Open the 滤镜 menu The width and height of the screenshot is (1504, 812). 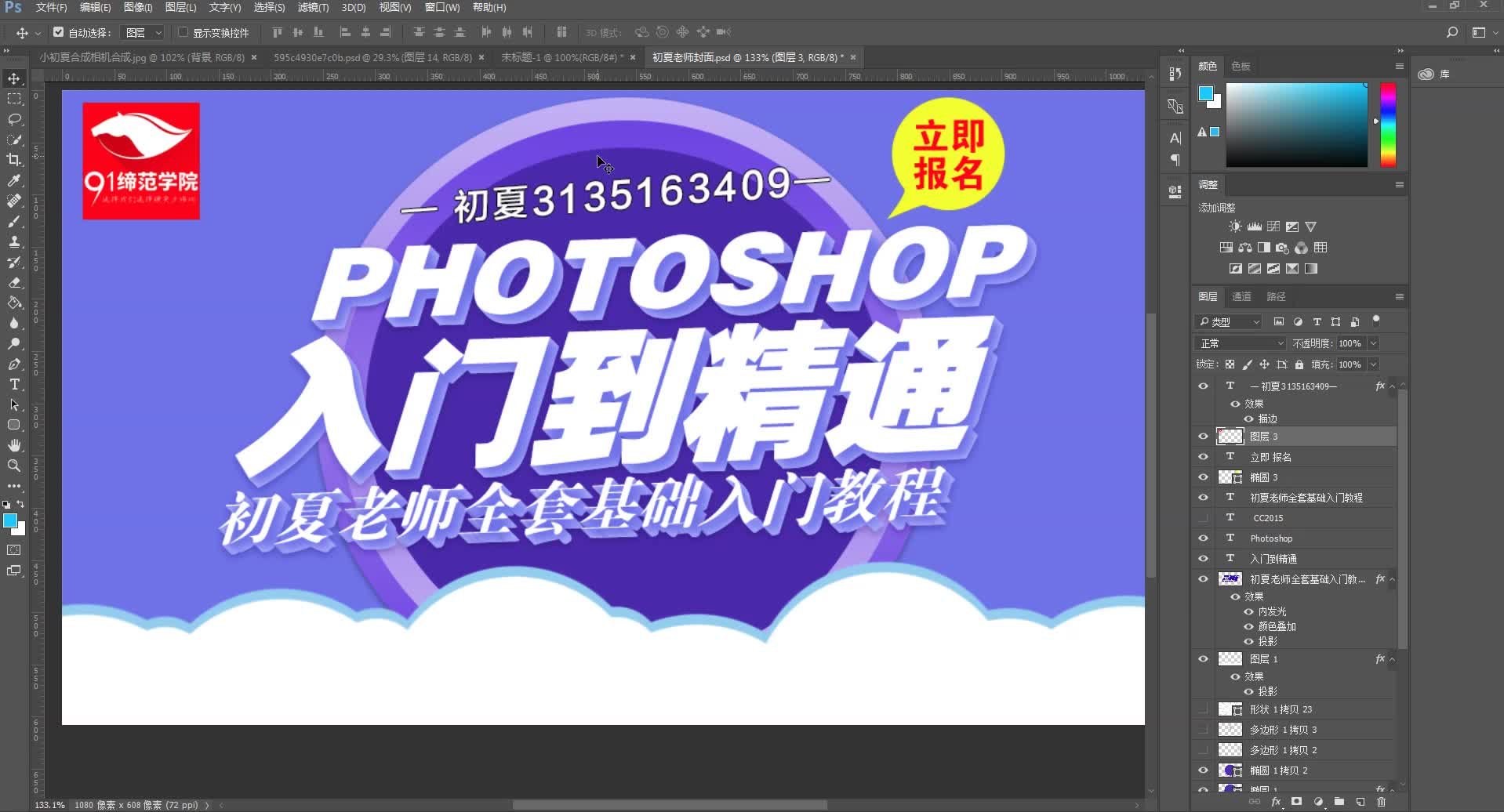pyautogui.click(x=313, y=7)
